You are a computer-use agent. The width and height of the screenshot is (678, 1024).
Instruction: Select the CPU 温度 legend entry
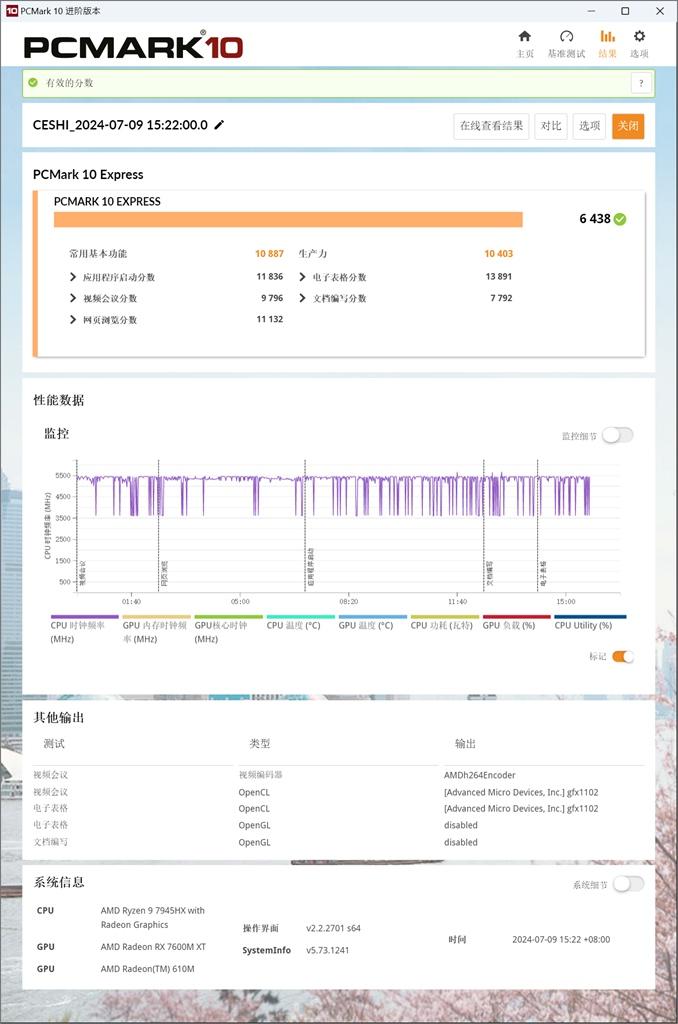(300, 623)
